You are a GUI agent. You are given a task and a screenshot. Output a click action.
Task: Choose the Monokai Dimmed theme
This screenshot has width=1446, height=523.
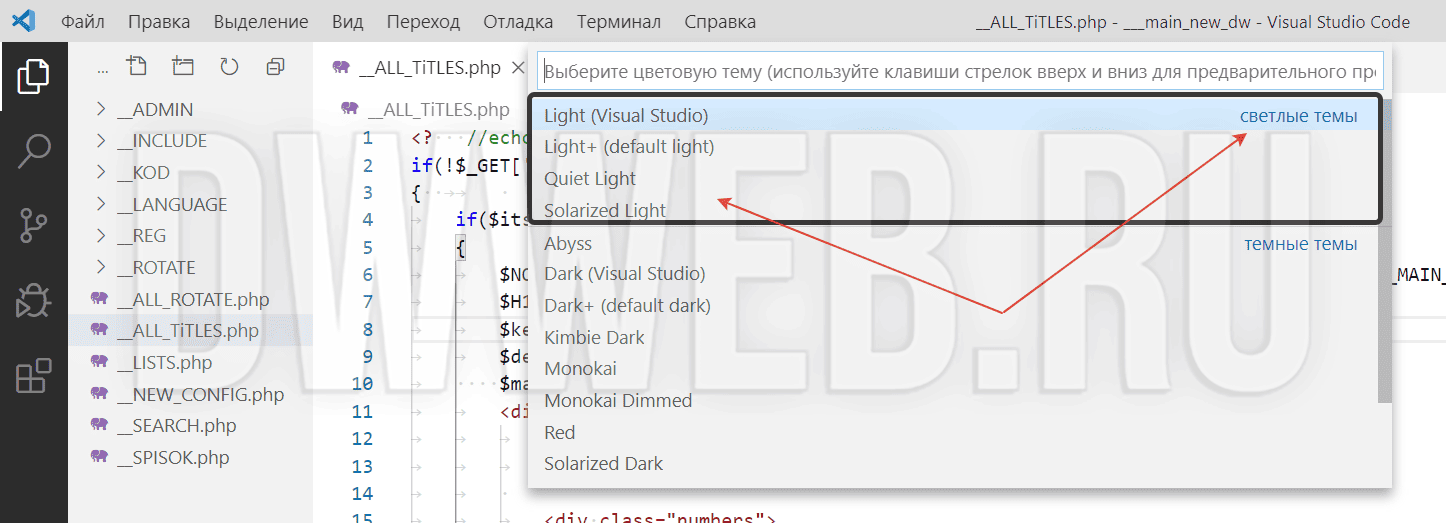(x=954, y=401)
